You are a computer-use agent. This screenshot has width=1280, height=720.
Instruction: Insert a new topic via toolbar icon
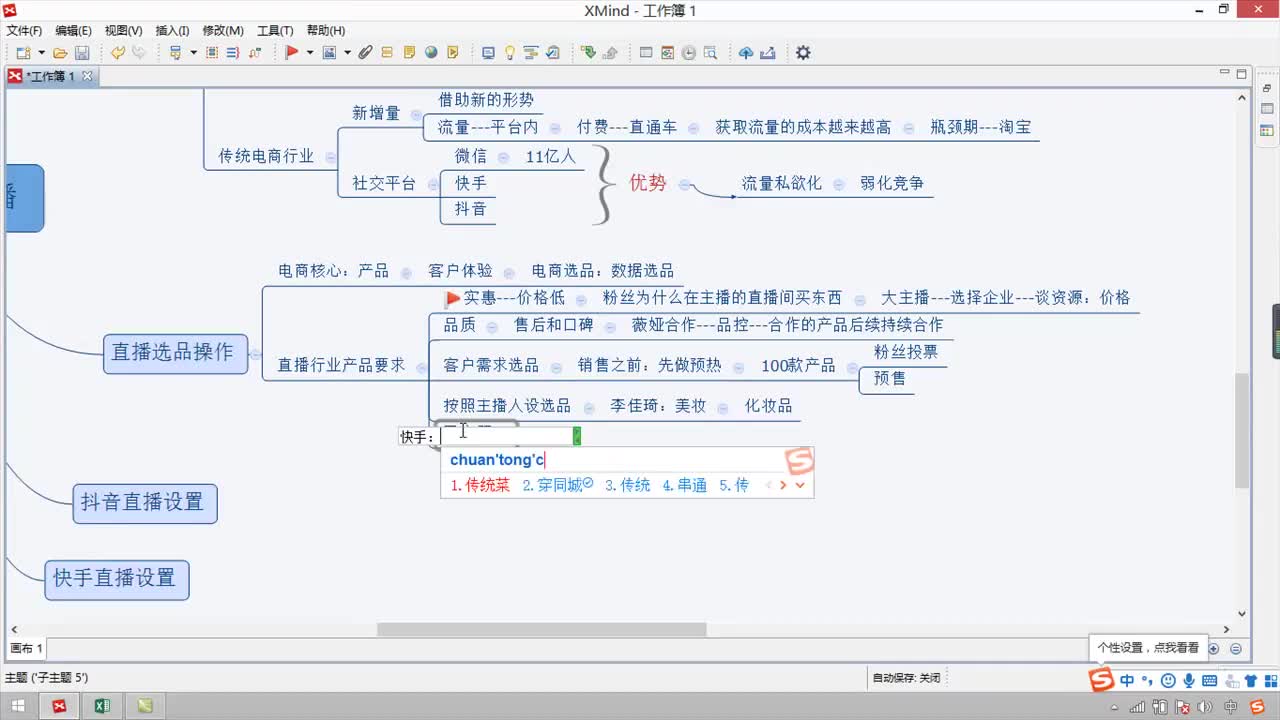[x=175, y=52]
